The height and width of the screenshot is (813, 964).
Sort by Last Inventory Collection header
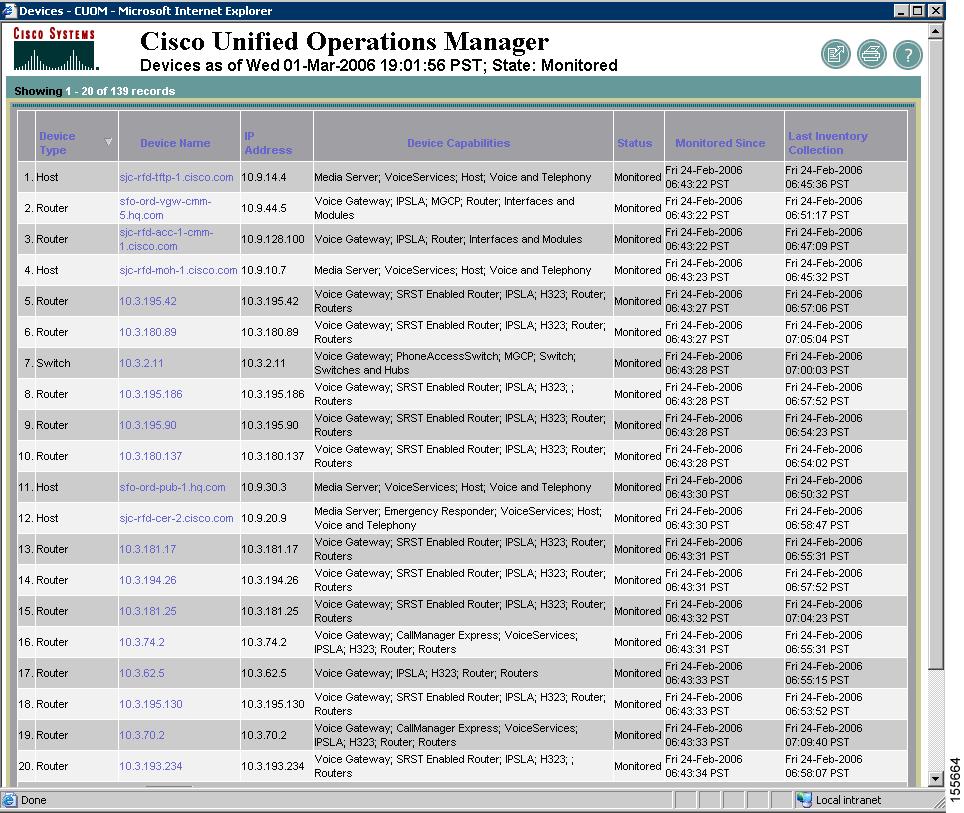[828, 143]
